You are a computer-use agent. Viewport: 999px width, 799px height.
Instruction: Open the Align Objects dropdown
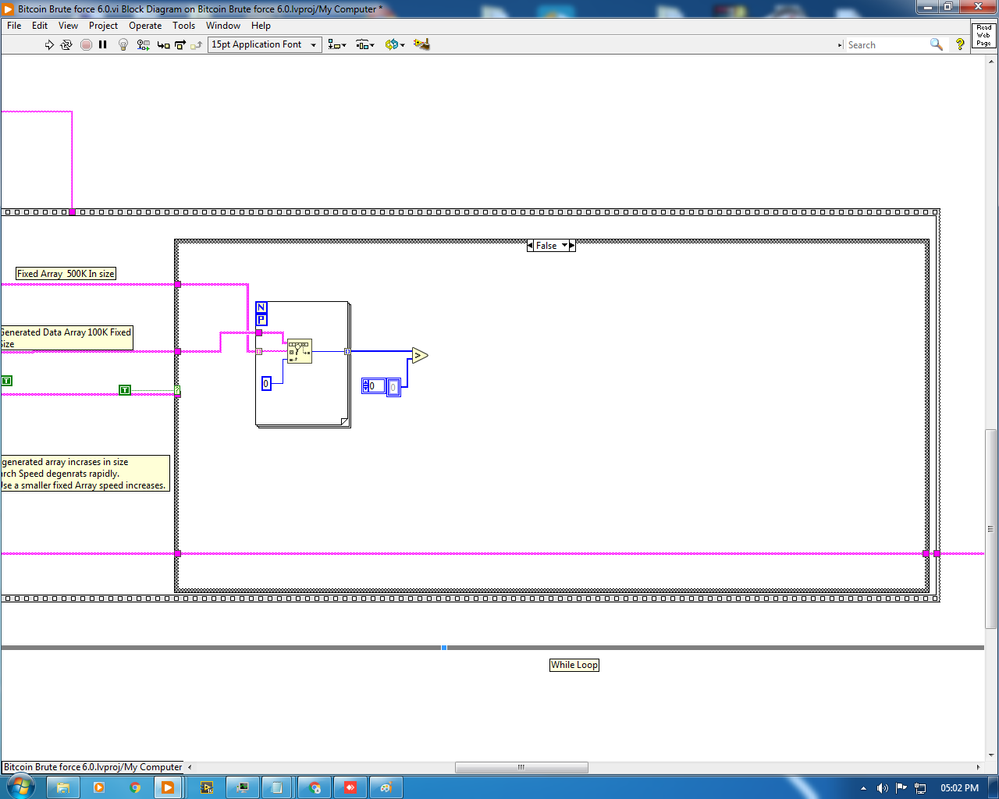point(337,45)
